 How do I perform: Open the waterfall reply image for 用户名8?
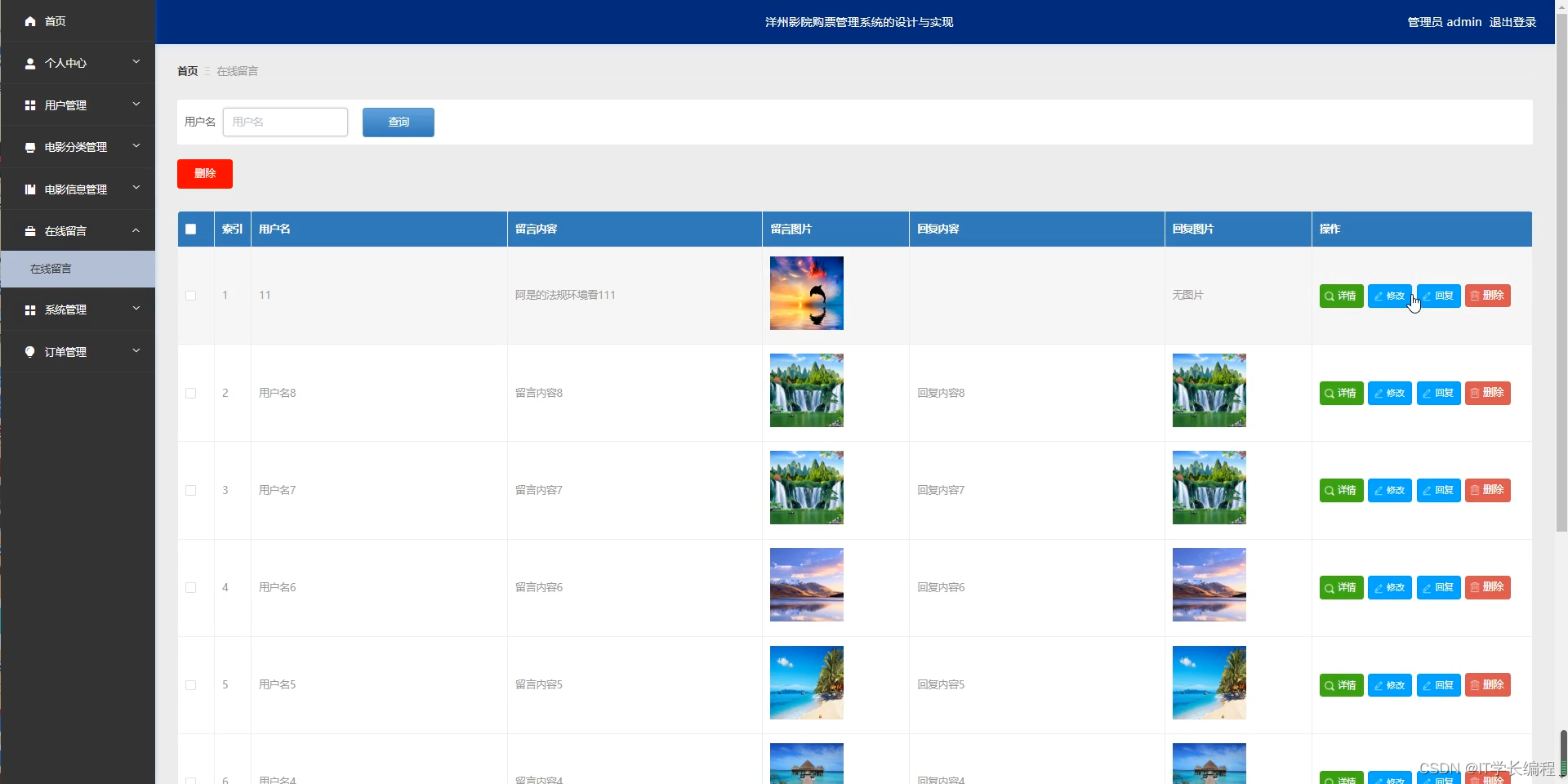pyautogui.click(x=1209, y=390)
